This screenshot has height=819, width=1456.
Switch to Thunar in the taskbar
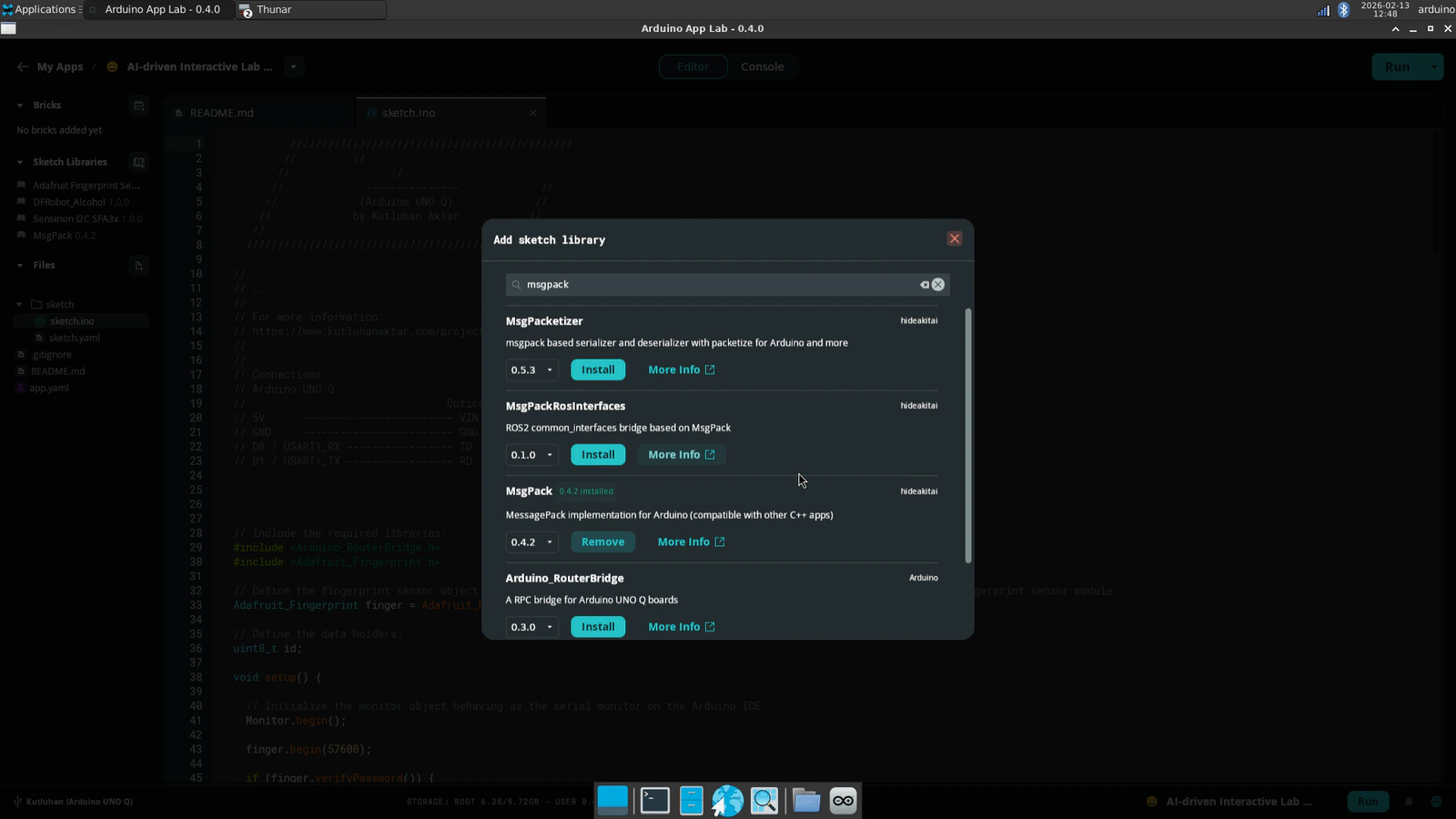(310, 9)
